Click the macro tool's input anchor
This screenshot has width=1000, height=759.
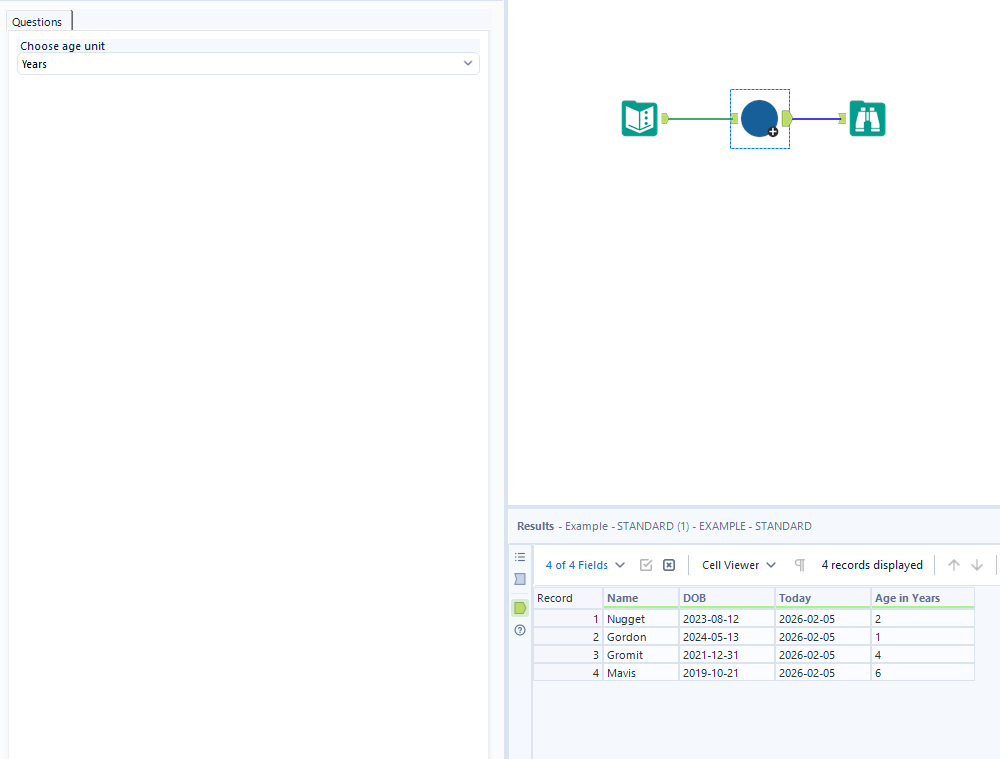(734, 119)
